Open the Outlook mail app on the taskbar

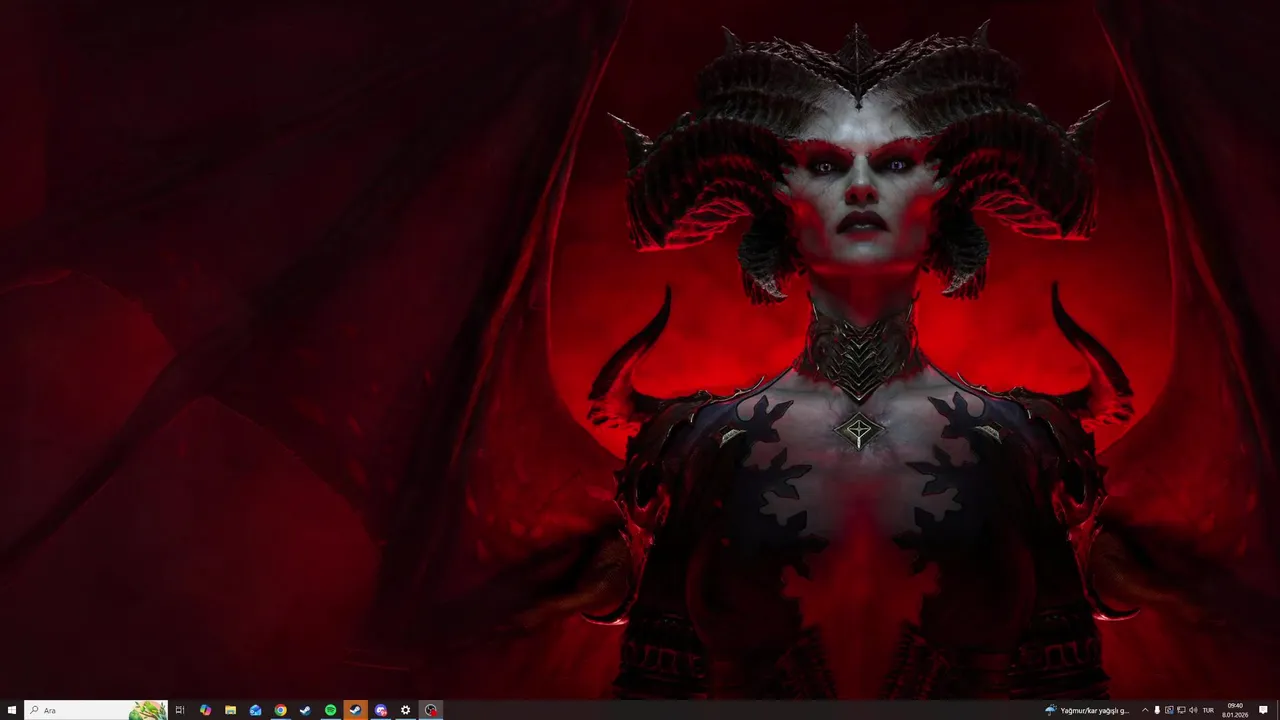click(255, 710)
